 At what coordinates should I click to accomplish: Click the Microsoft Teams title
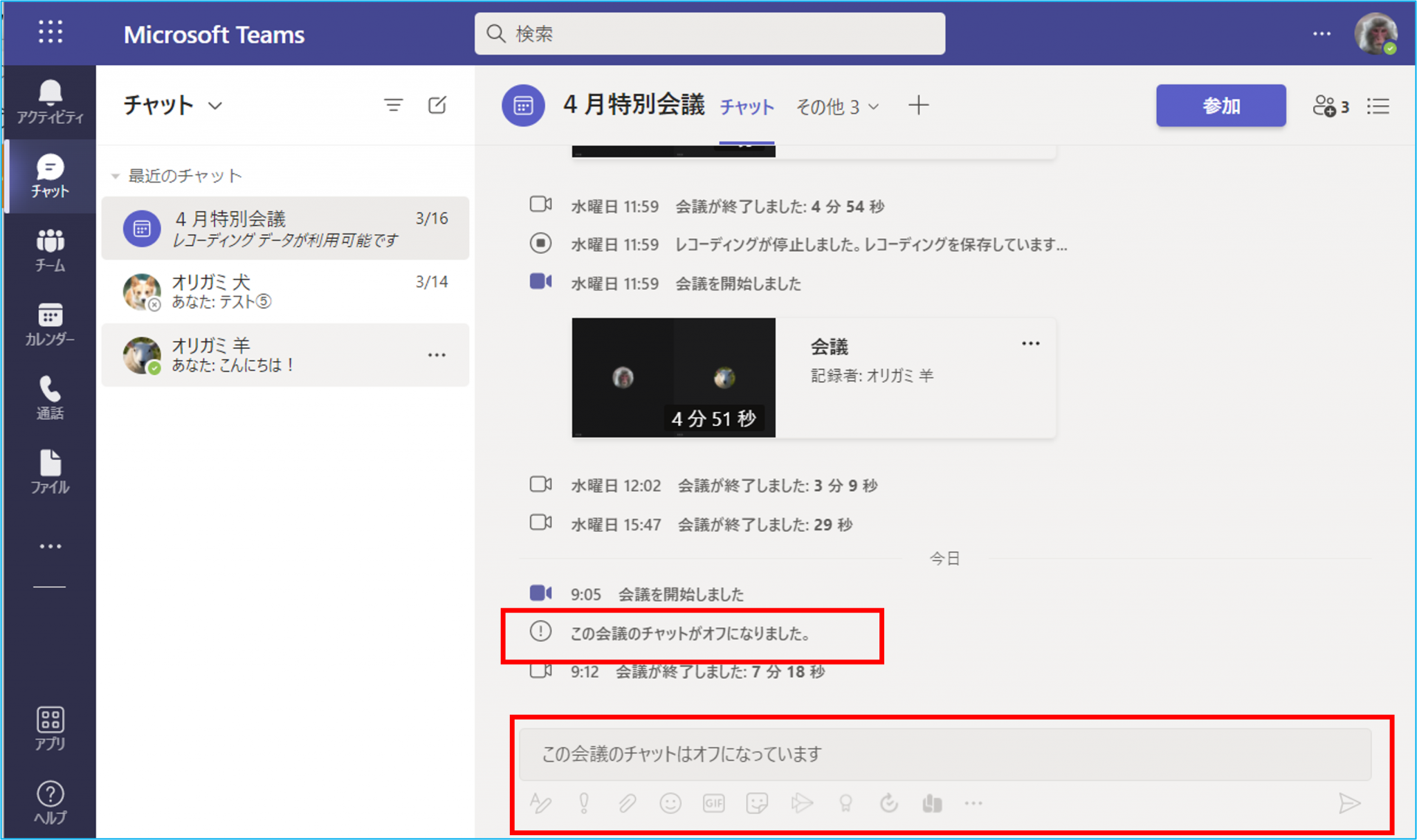point(214,35)
